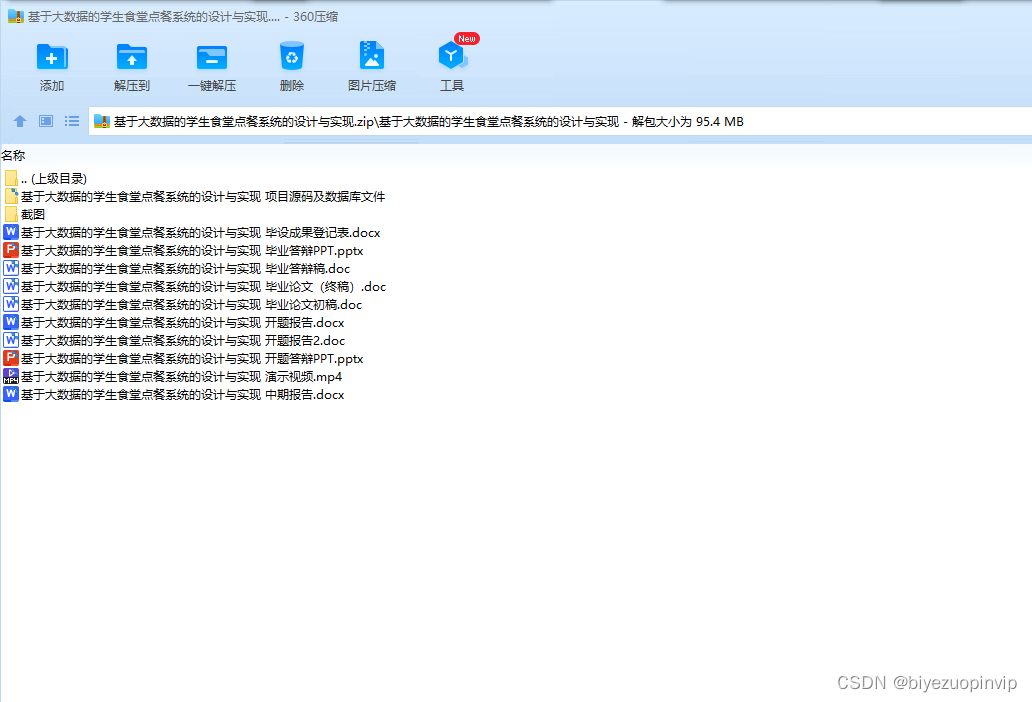Click the MP4 video icon of 演示视频.mp4
Image resolution: width=1032 pixels, height=702 pixels.
tap(11, 376)
